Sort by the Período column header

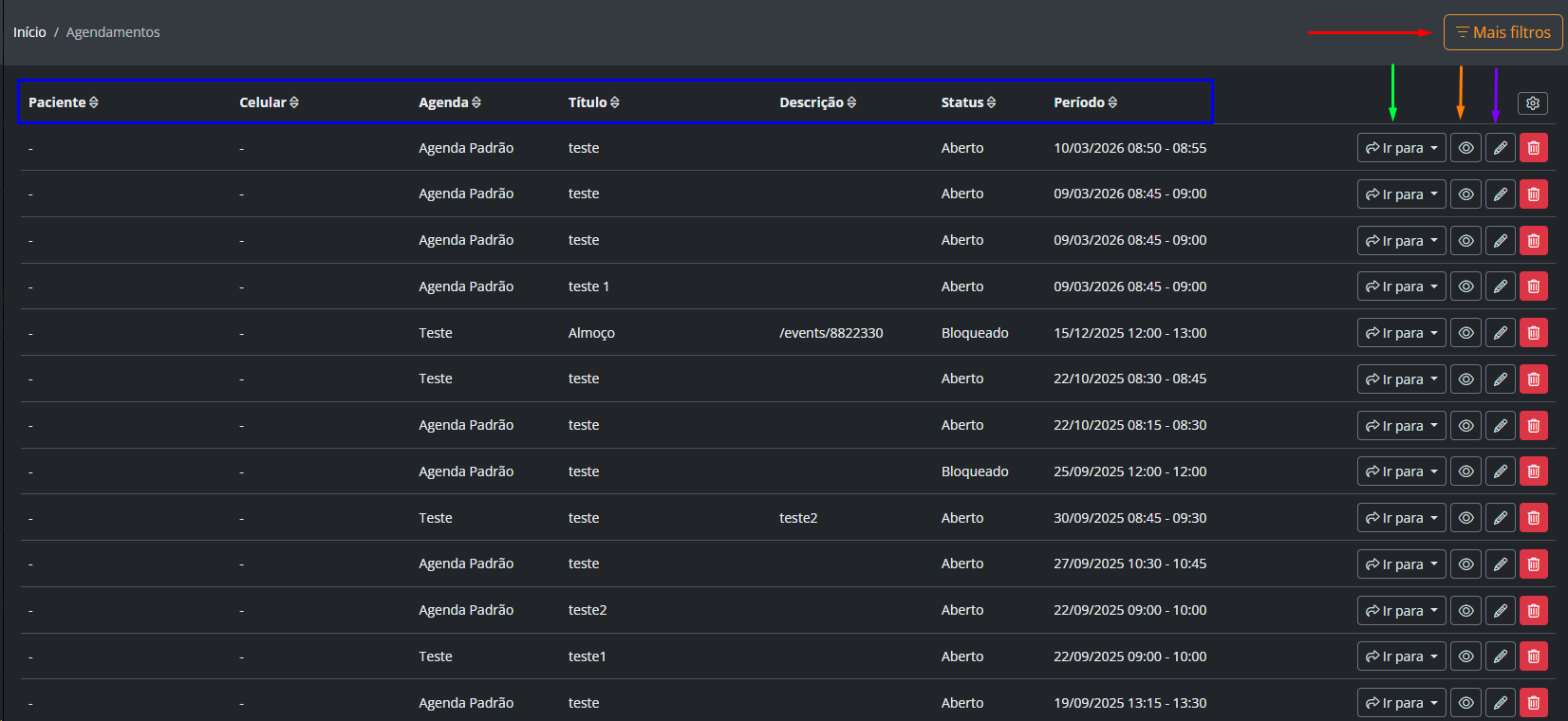[x=1085, y=102]
